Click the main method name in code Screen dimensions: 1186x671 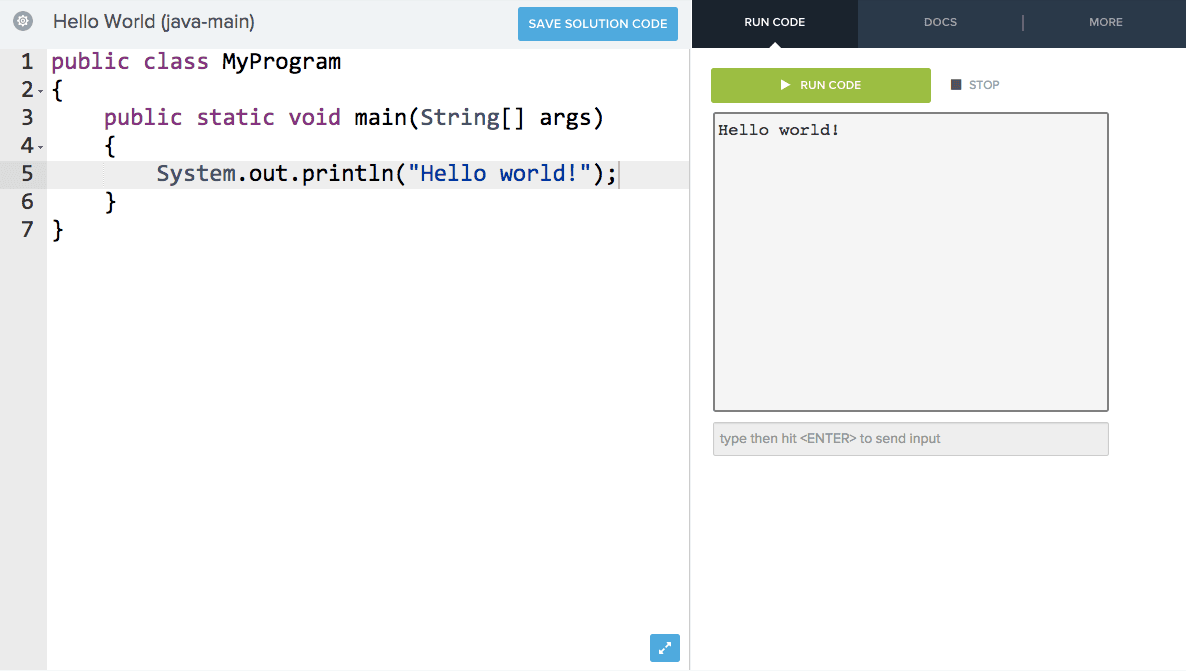click(380, 118)
